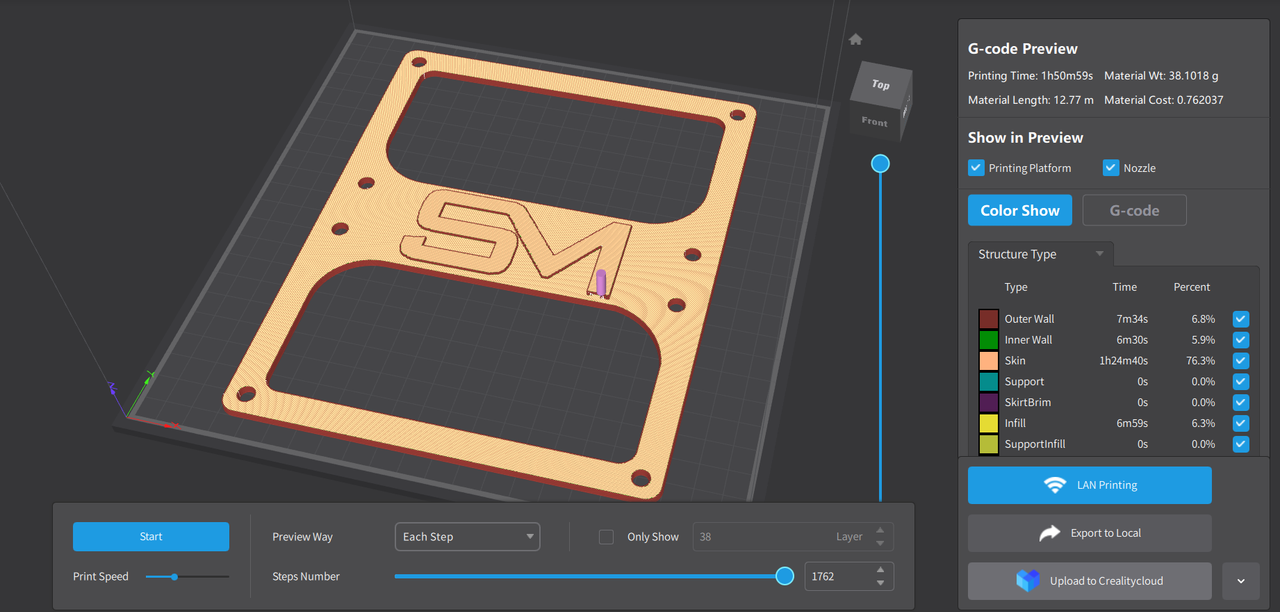1280x612 pixels.
Task: Click the Start button
Action: pos(151,537)
